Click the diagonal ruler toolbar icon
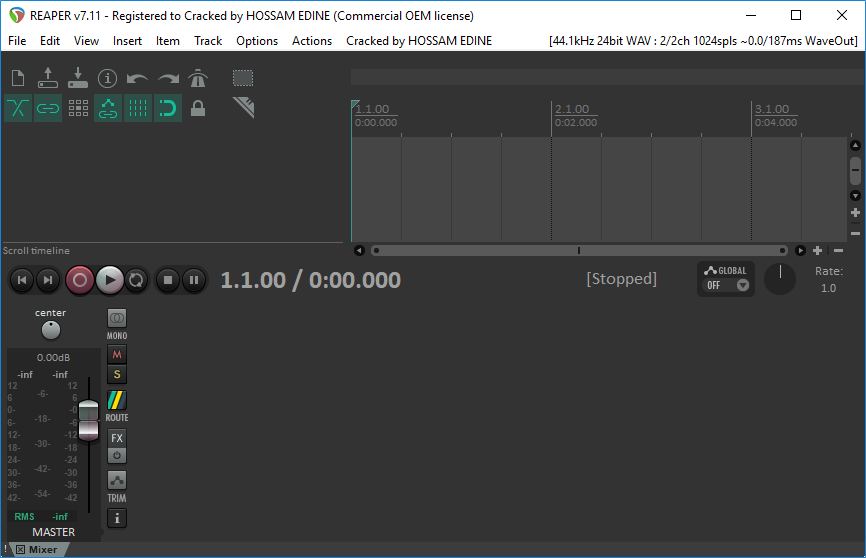Screen dimensions: 866x558 pos(243,107)
